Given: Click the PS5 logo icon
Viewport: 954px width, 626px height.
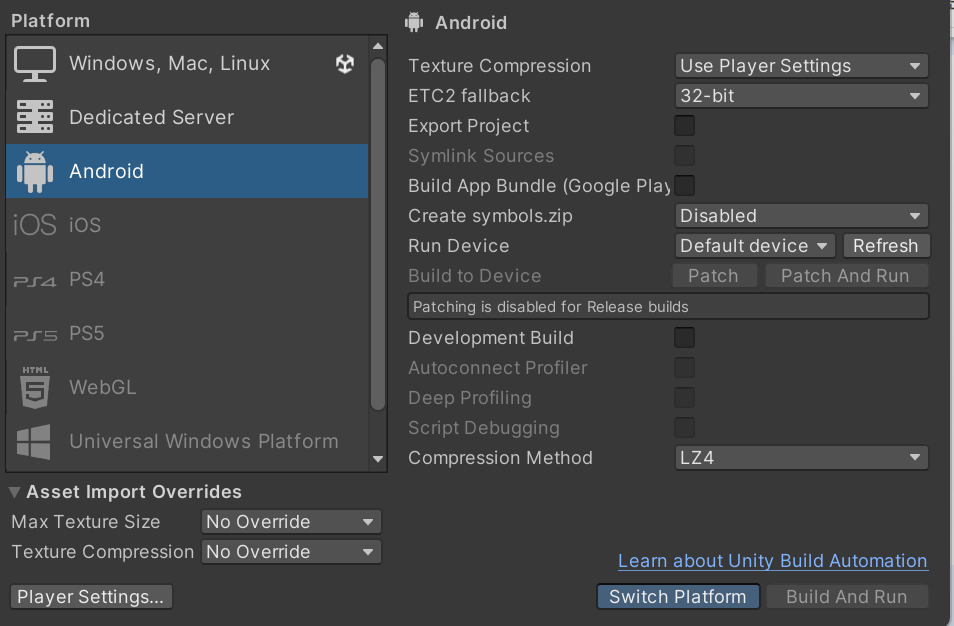Looking at the screenshot, I should [x=35, y=335].
